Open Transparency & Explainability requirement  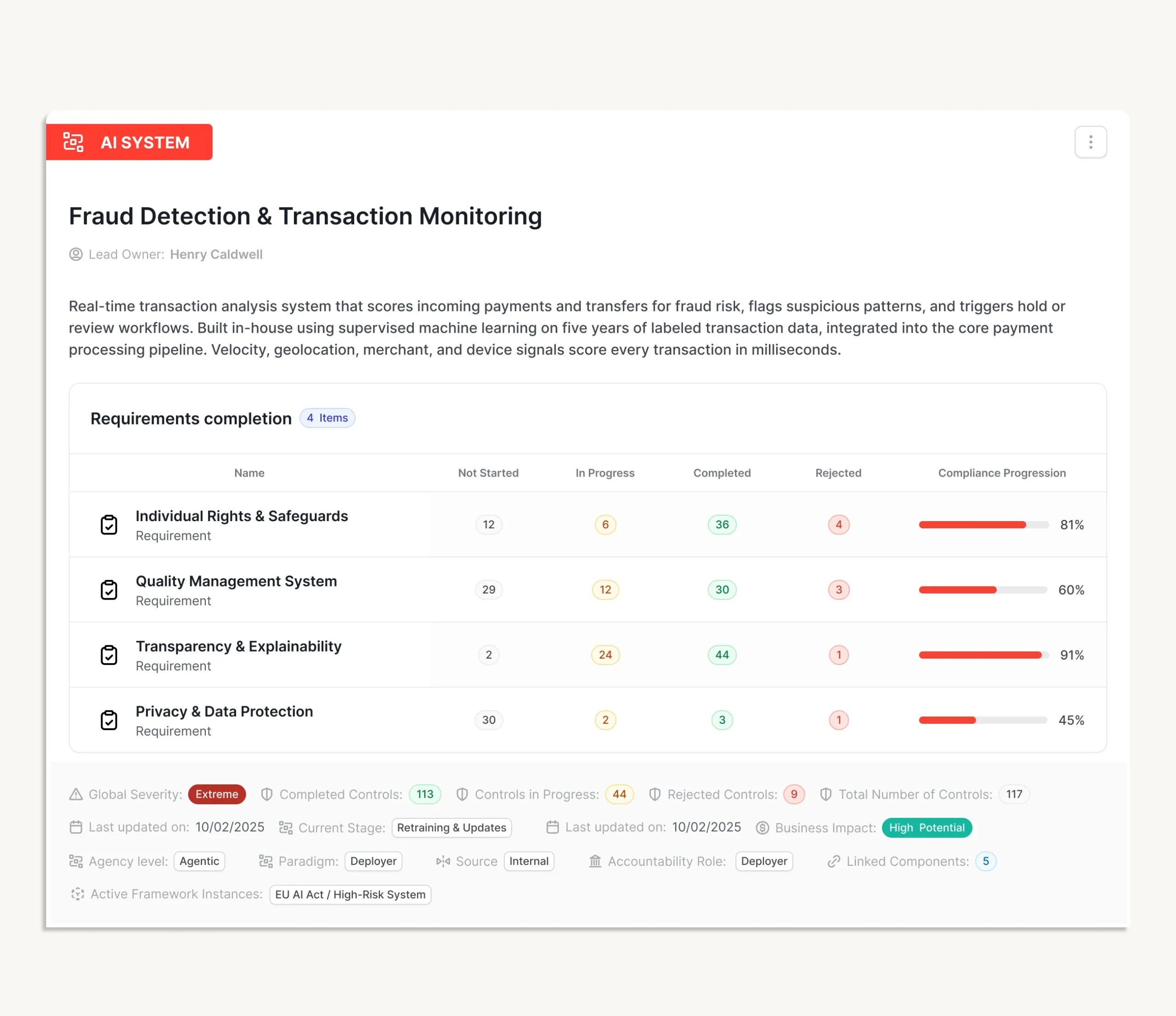coord(238,647)
